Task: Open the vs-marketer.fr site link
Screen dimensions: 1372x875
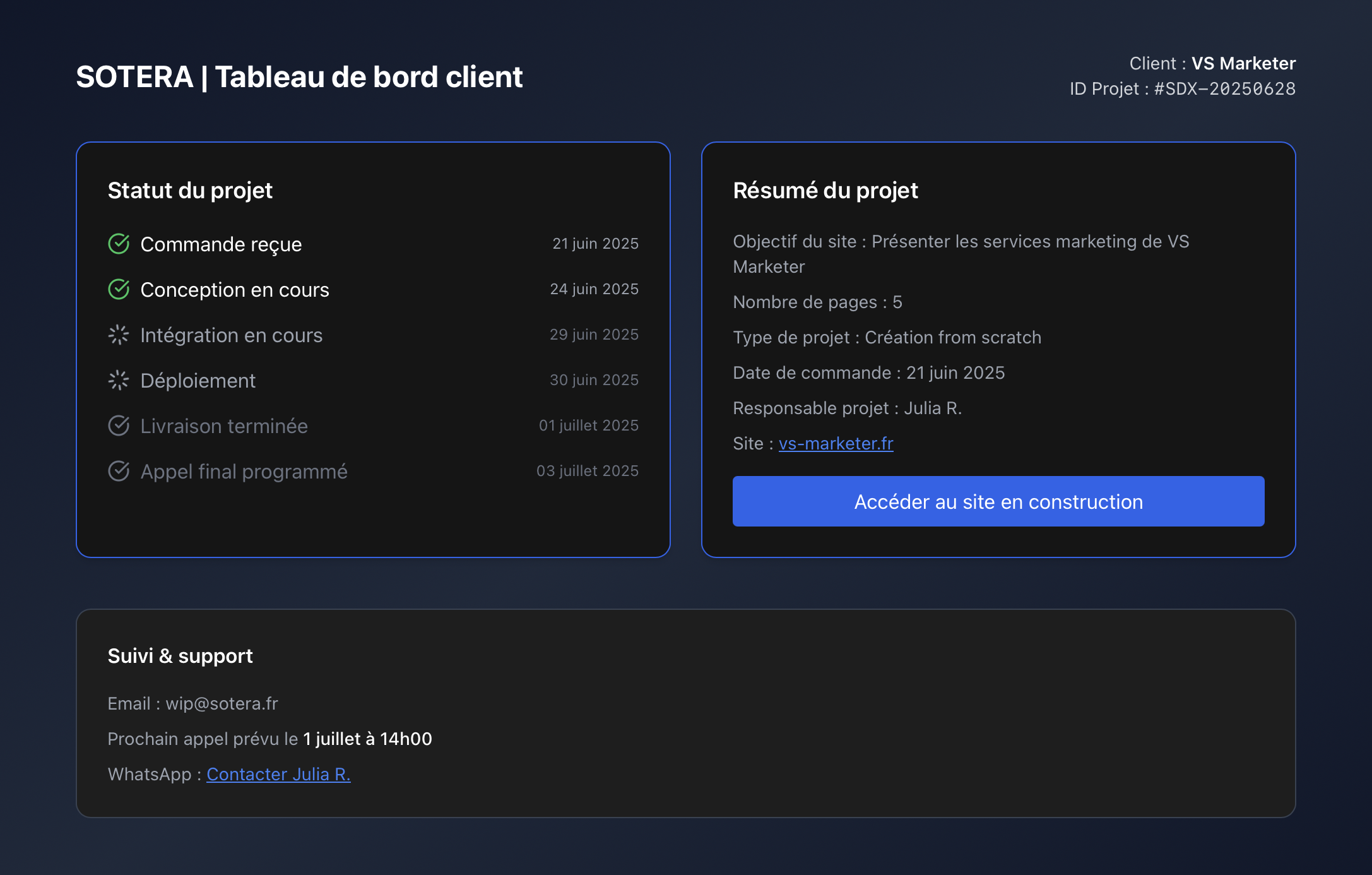Action: [x=836, y=443]
